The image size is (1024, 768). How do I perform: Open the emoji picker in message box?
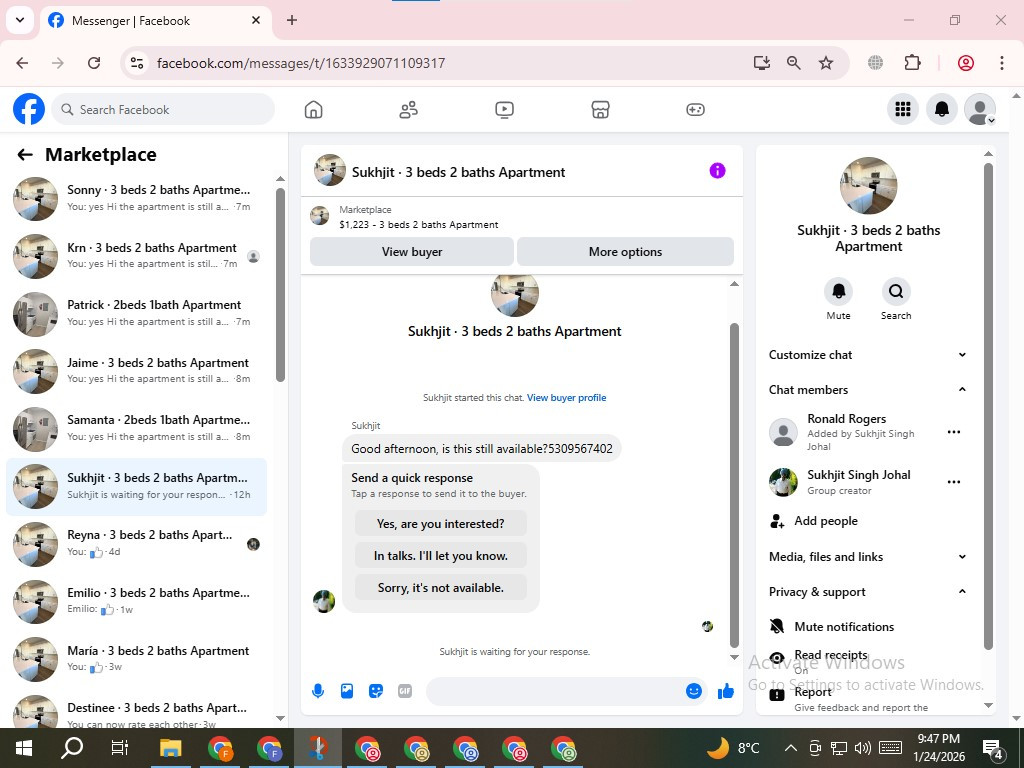coord(694,691)
